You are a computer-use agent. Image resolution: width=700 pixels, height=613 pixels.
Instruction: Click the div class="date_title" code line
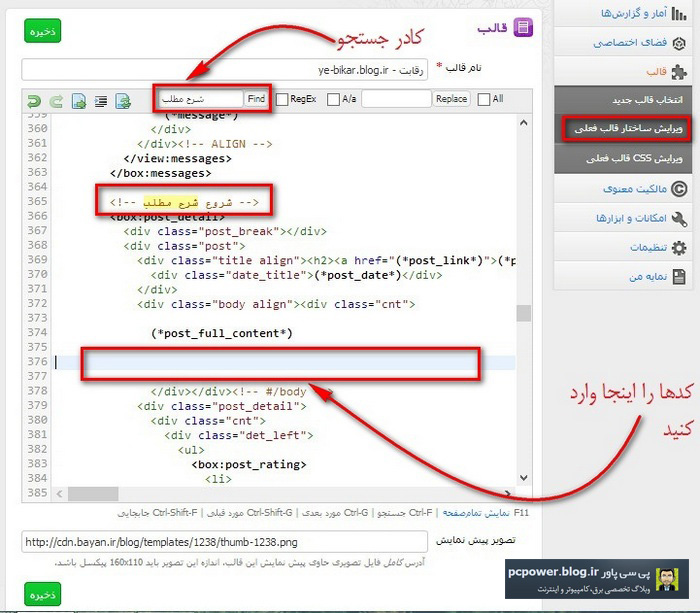pyautogui.click(x=296, y=275)
